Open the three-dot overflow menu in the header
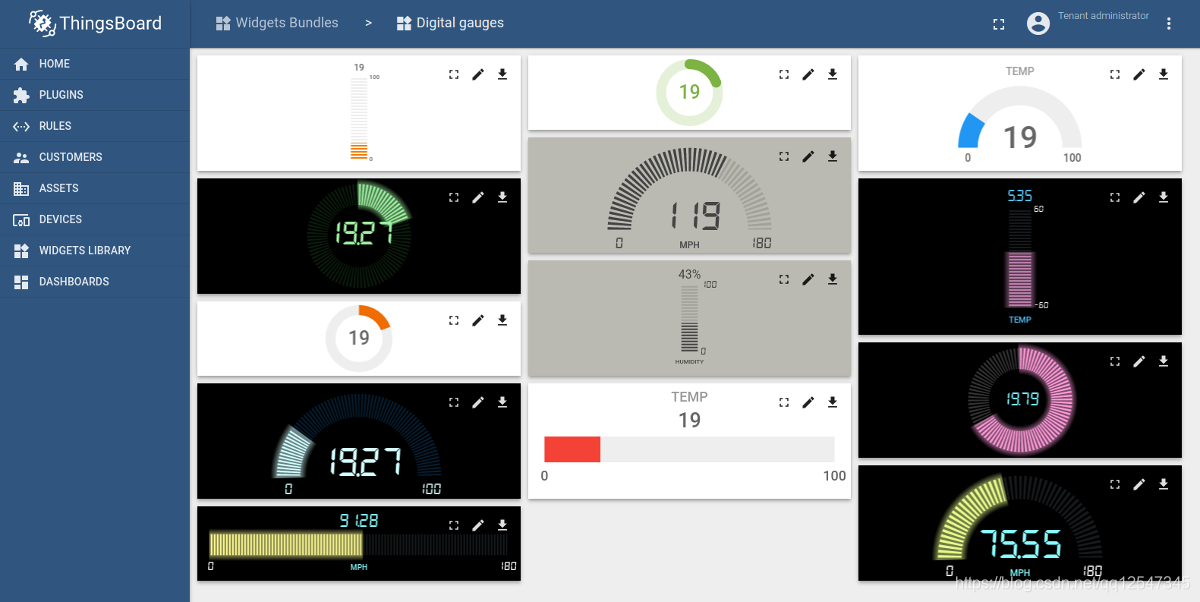The height and width of the screenshot is (602, 1200). point(1168,23)
